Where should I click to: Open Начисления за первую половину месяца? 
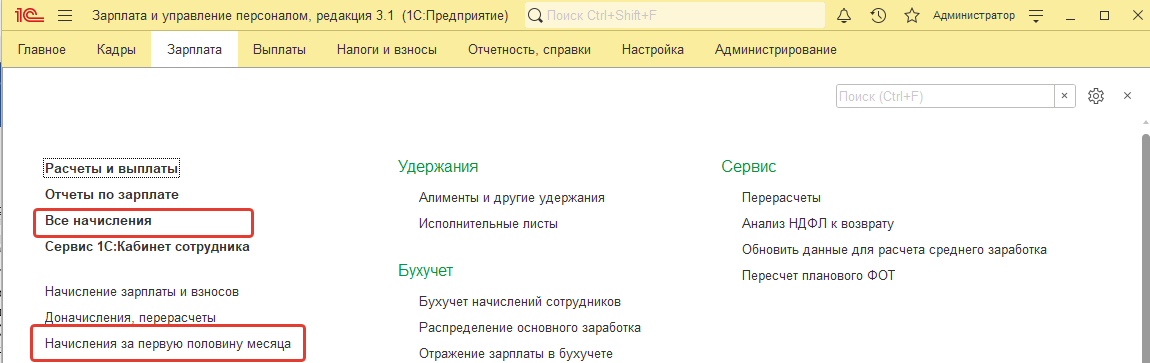(168, 343)
